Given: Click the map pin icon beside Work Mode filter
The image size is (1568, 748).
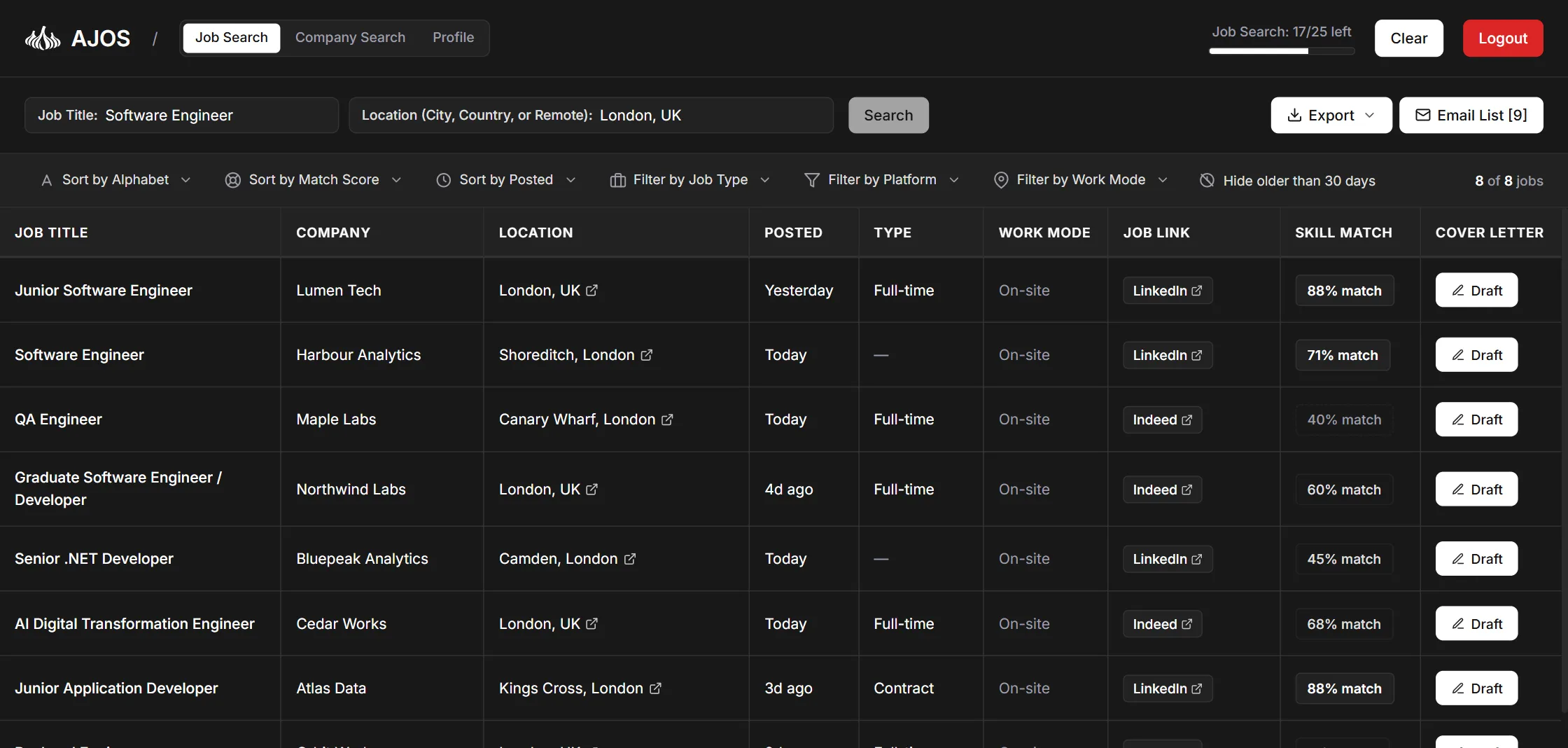Looking at the screenshot, I should tap(1001, 180).
